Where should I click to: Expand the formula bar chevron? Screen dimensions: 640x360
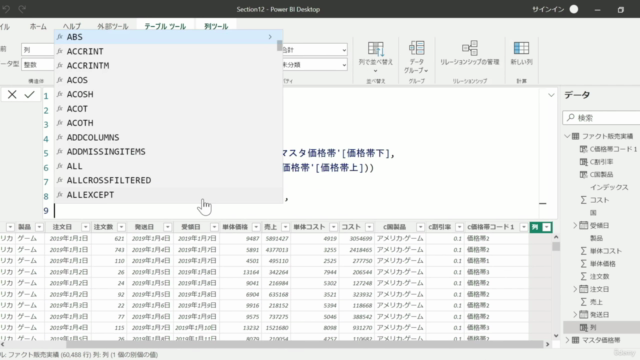(x=551, y=95)
